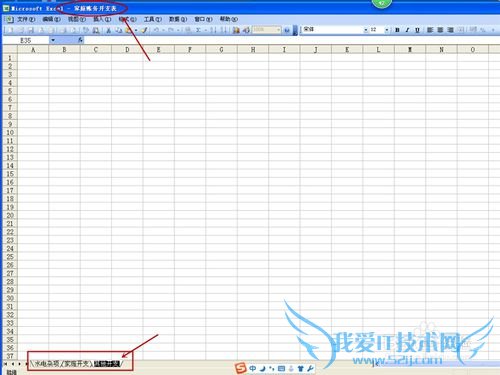Click the Align Right icon
500x375 pixels.
451,30
